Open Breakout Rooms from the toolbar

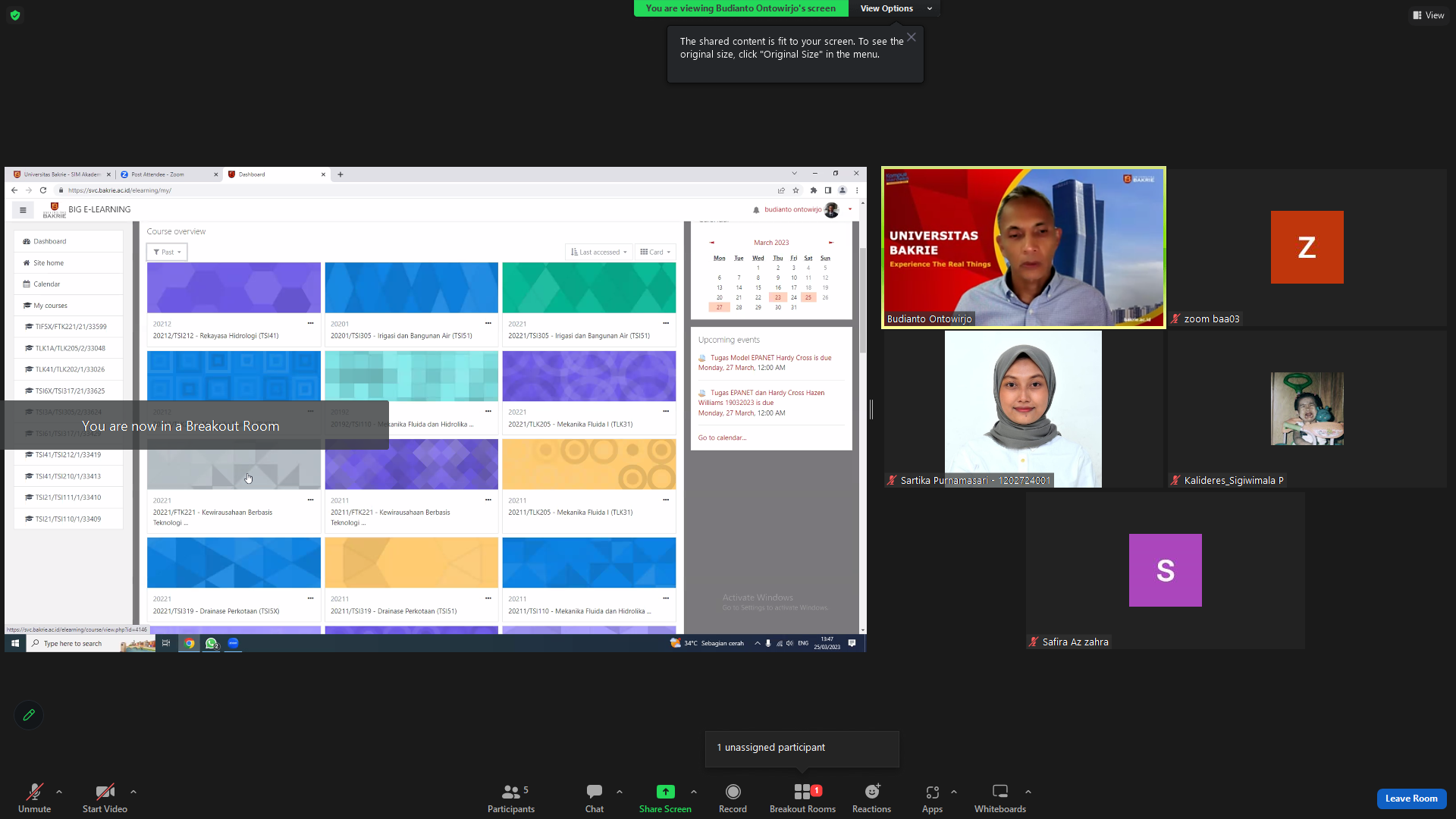(802, 798)
